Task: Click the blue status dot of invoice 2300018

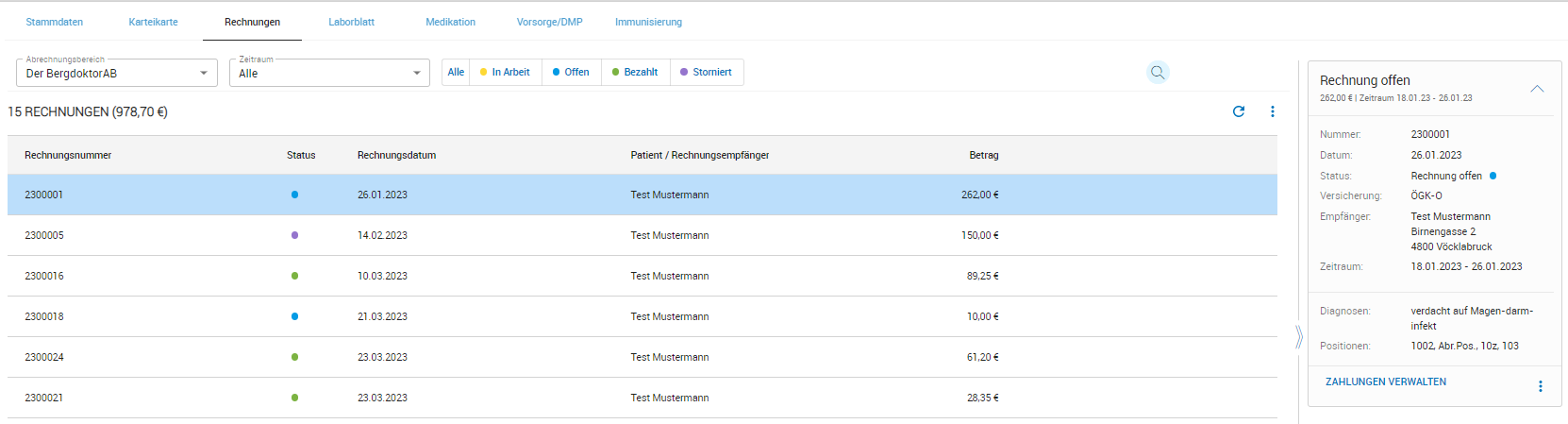Action: coord(294,316)
